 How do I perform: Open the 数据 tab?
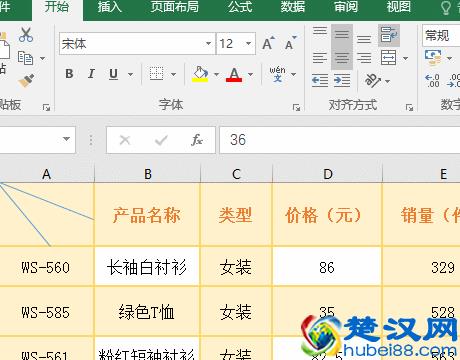(293, 7)
